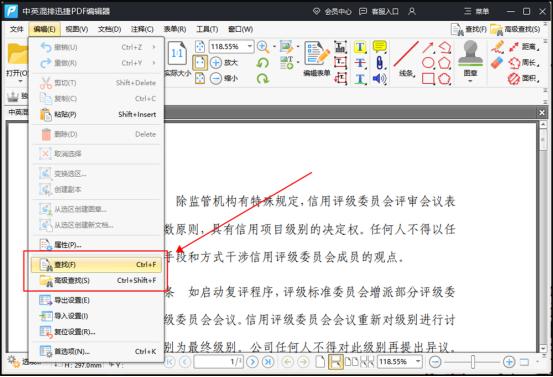
Task: Toggle single page layout in status bar
Action: coord(320,362)
